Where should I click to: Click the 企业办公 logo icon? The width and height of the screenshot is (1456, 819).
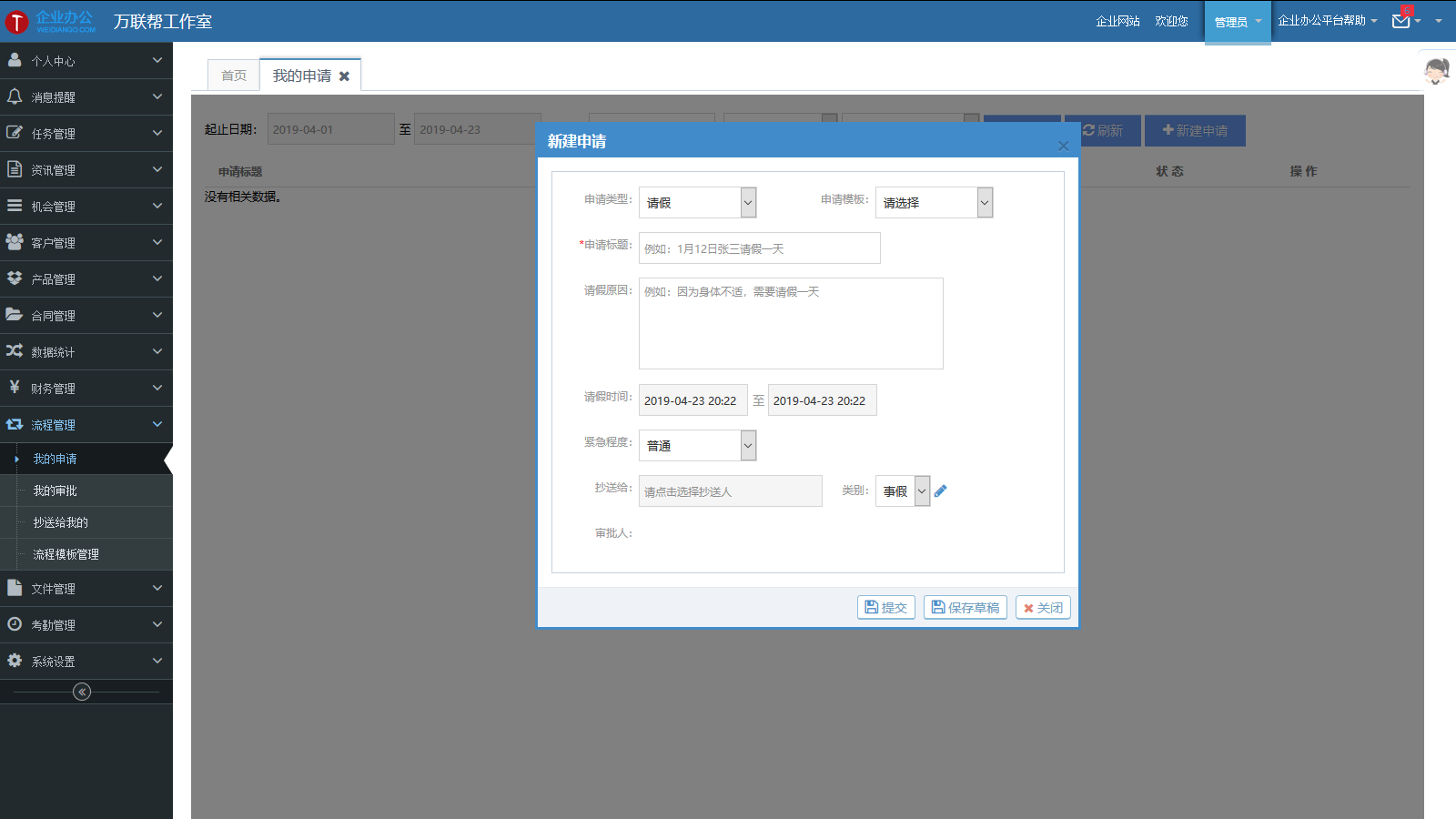(16, 21)
